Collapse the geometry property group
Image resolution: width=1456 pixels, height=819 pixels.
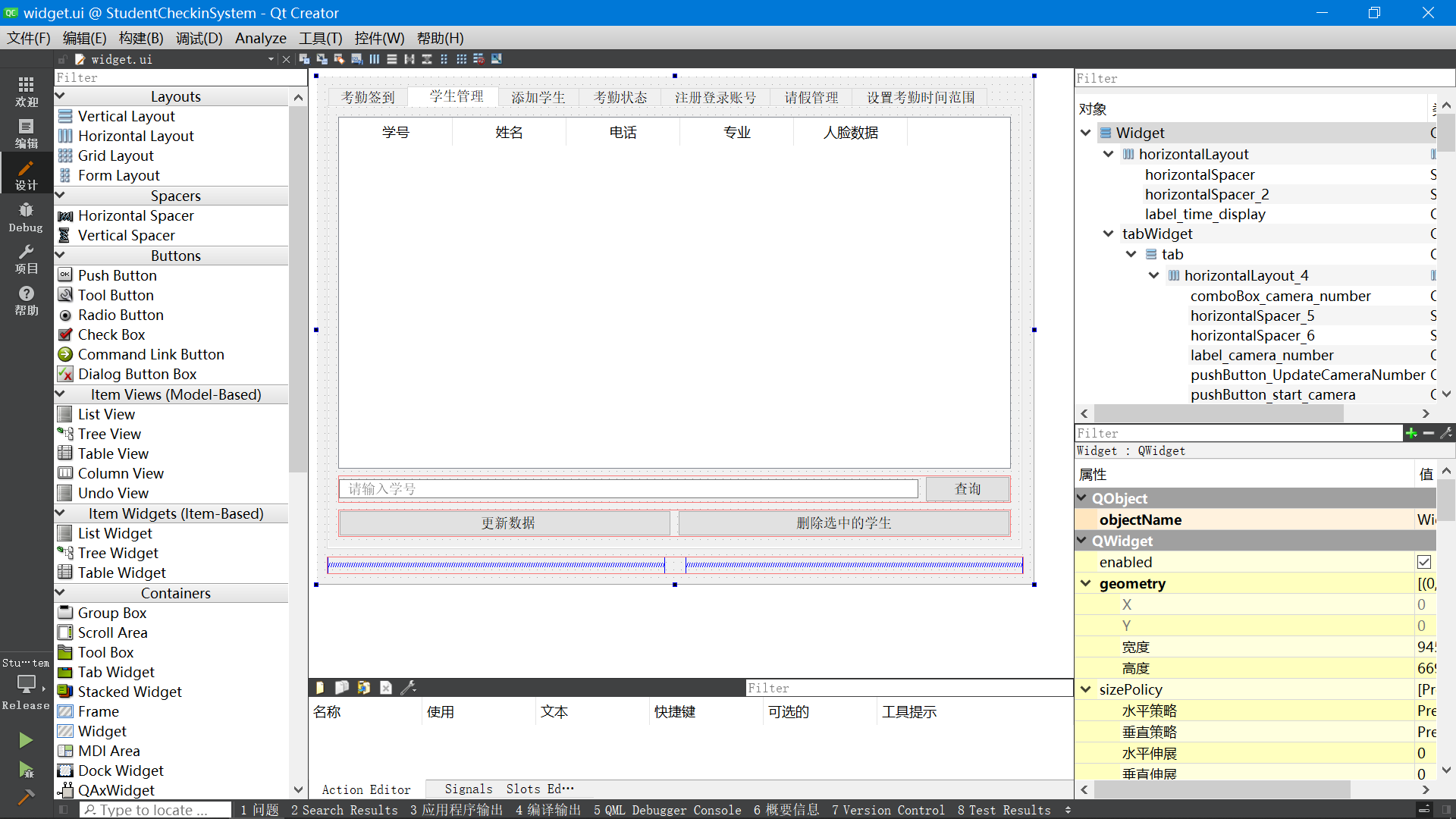[x=1085, y=583]
